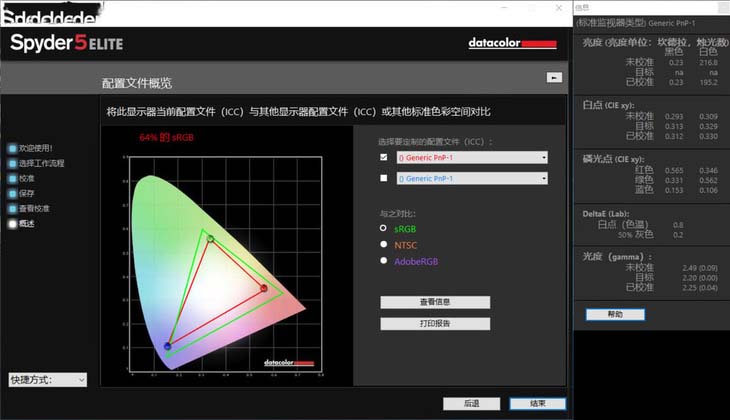Screen dimensions: 730x420
Task: Click the 校准 step indicator icon
Action: pos(13,178)
